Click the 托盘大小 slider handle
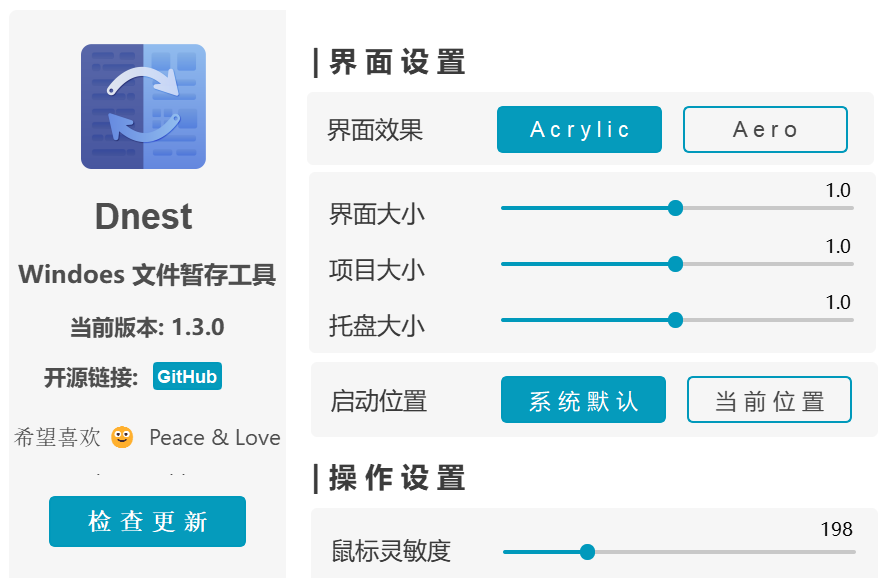Image resolution: width=883 pixels, height=578 pixels. click(675, 320)
